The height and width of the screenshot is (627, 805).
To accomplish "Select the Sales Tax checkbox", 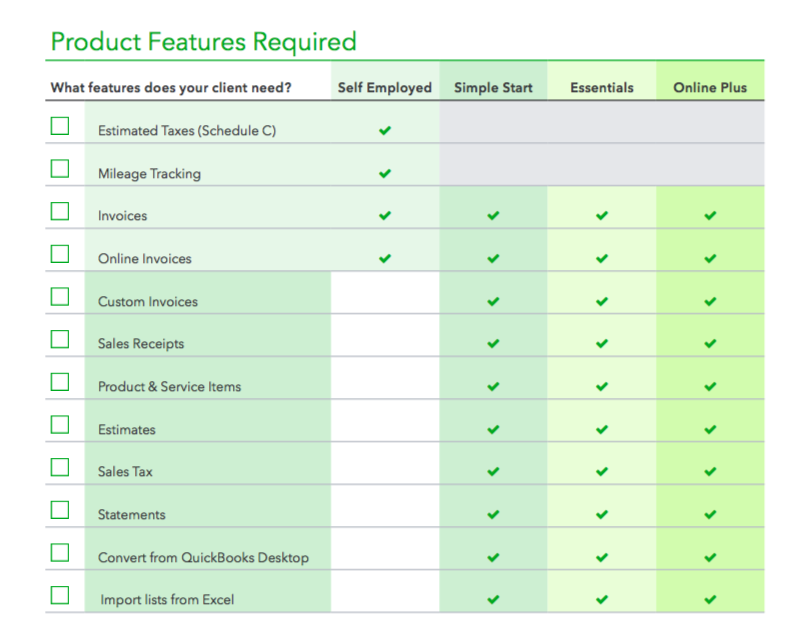I will tap(60, 467).
